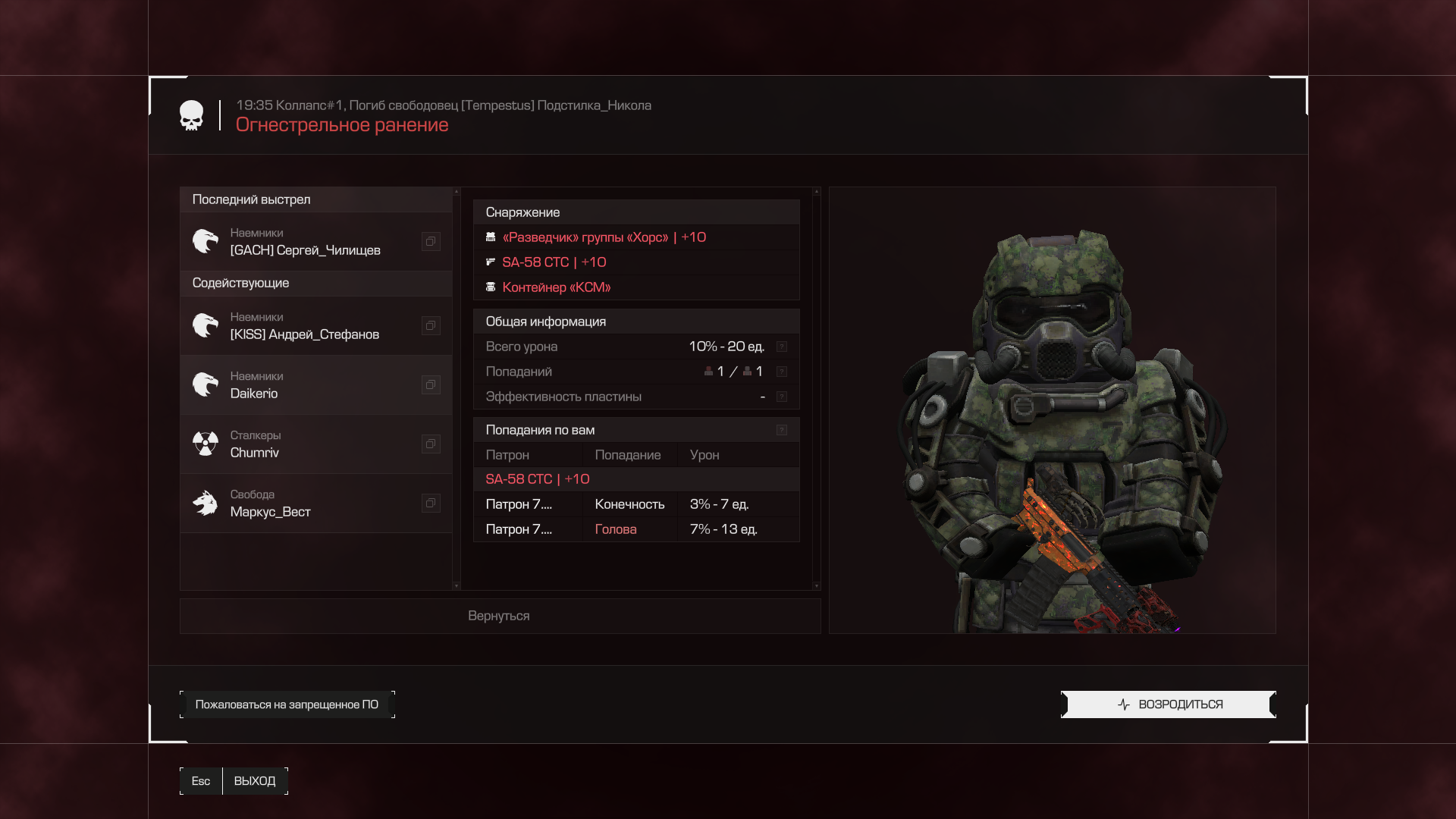
Task: Click Пожаловаться на запрещенное ПО button
Action: (x=287, y=704)
